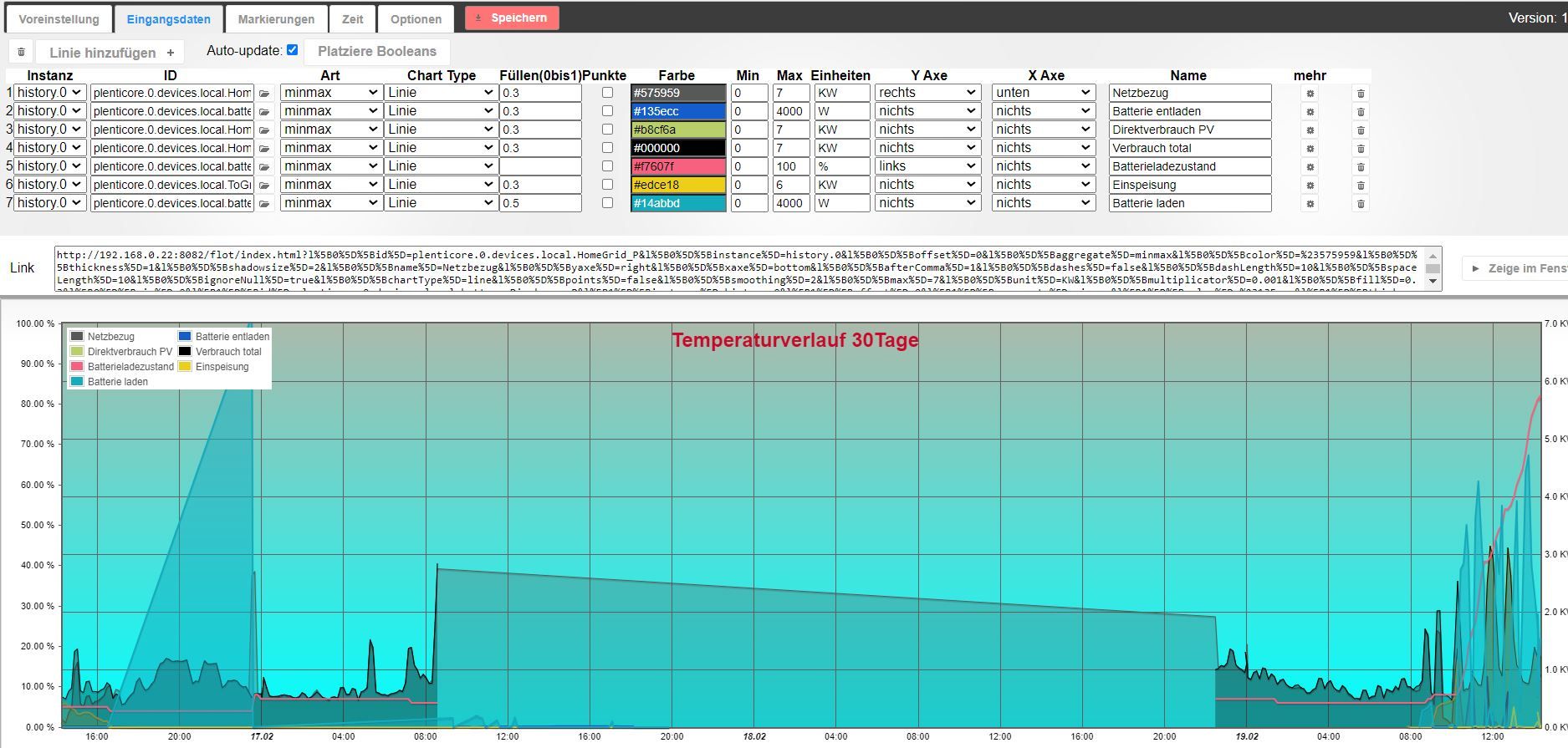Delete the Verbrauch total line
Screen dimensions: 1568x748
pos(1361,149)
